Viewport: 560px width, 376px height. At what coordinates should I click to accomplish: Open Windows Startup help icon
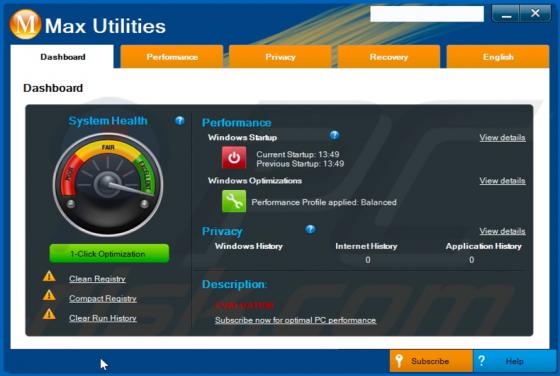[x=334, y=135]
